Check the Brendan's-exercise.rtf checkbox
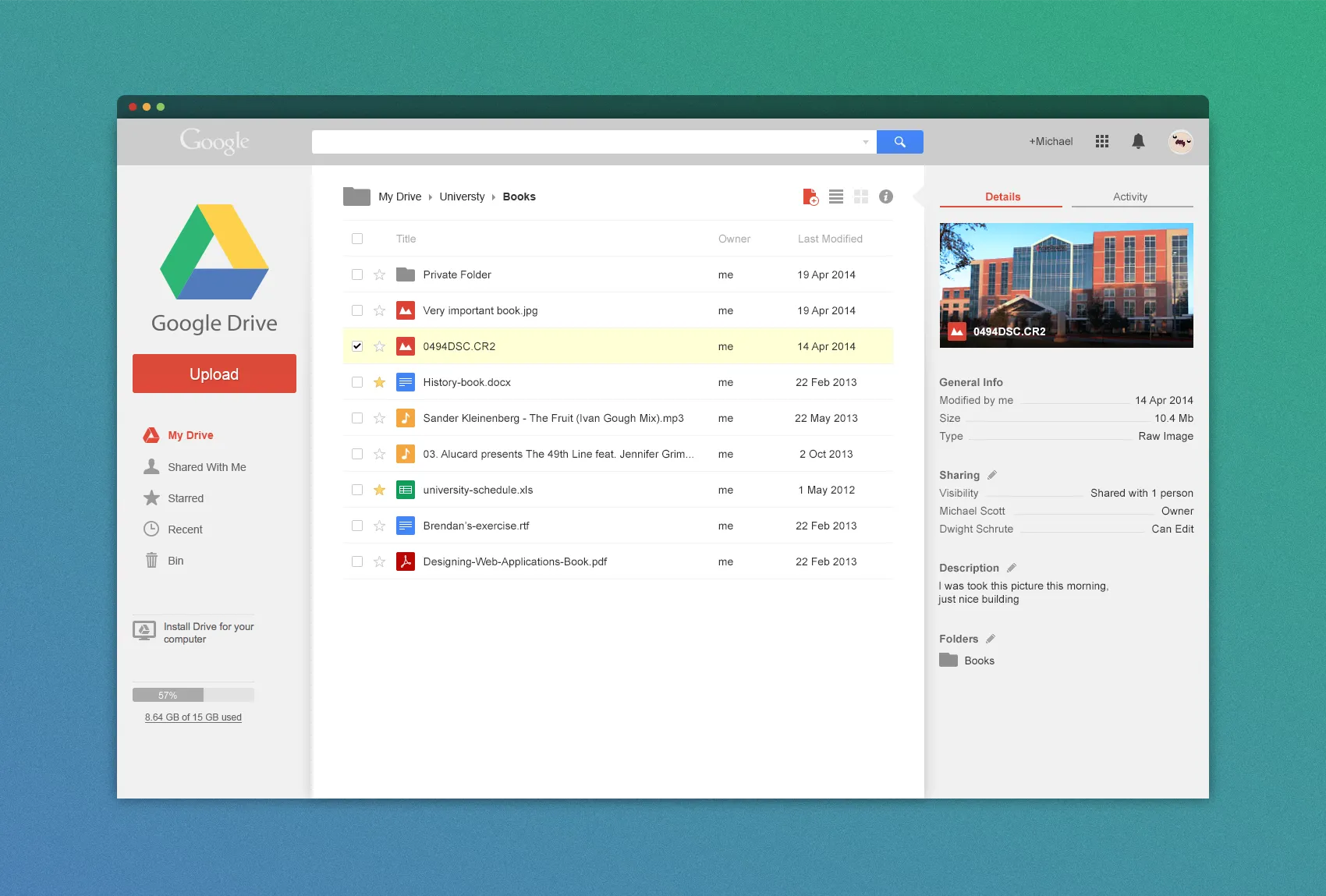The height and width of the screenshot is (896, 1326). [x=357, y=526]
